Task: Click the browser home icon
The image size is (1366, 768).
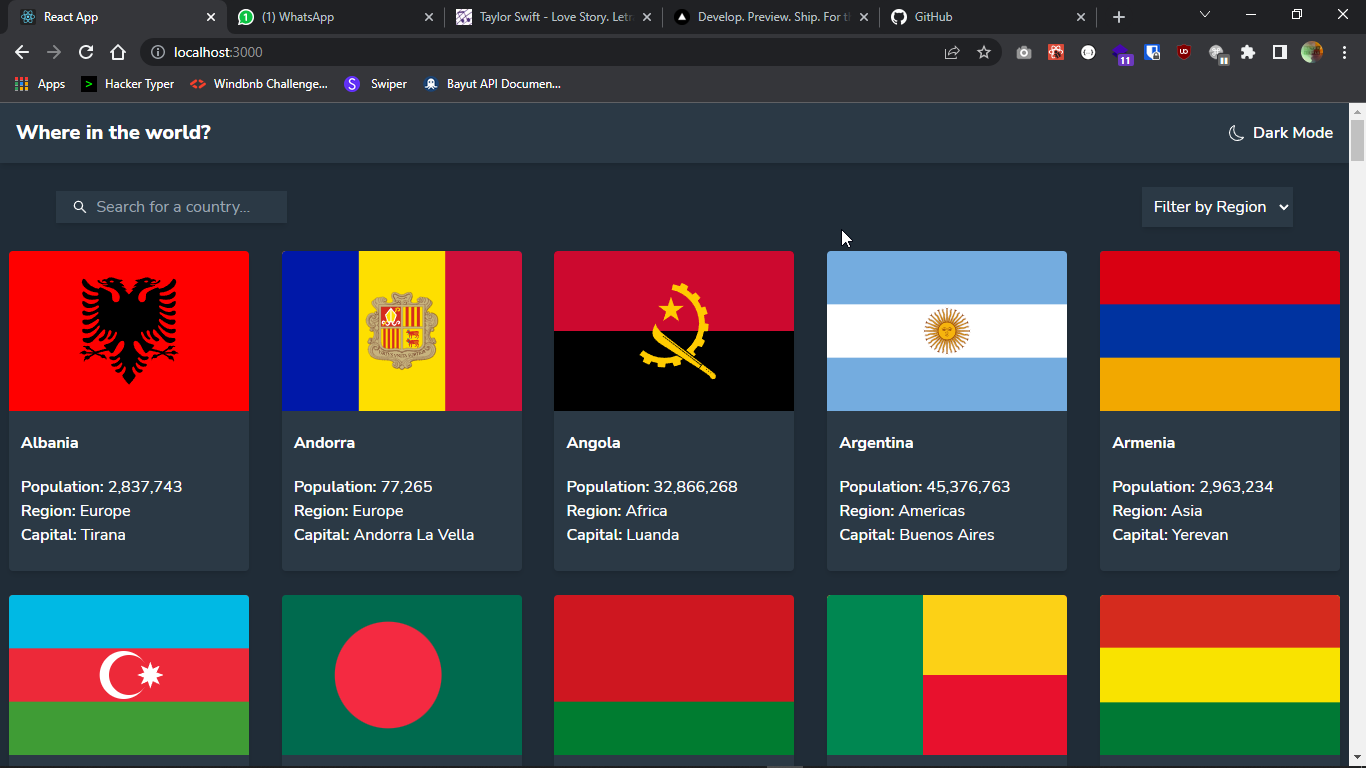Action: tap(118, 52)
